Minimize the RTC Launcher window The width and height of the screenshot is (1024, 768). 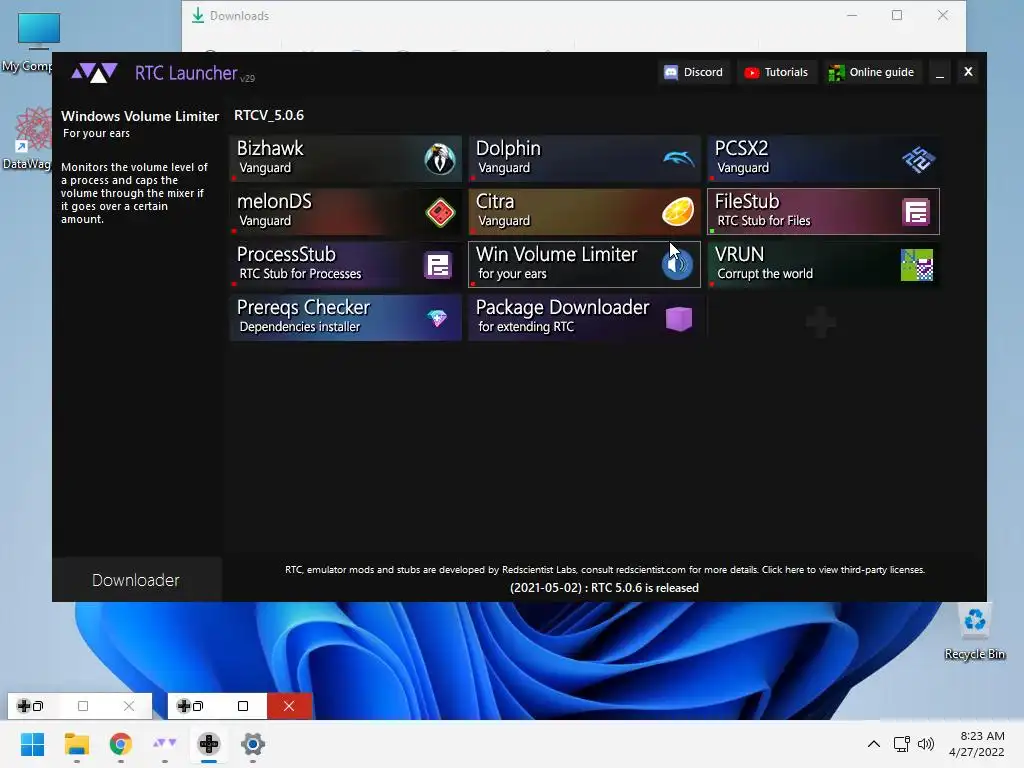[940, 72]
